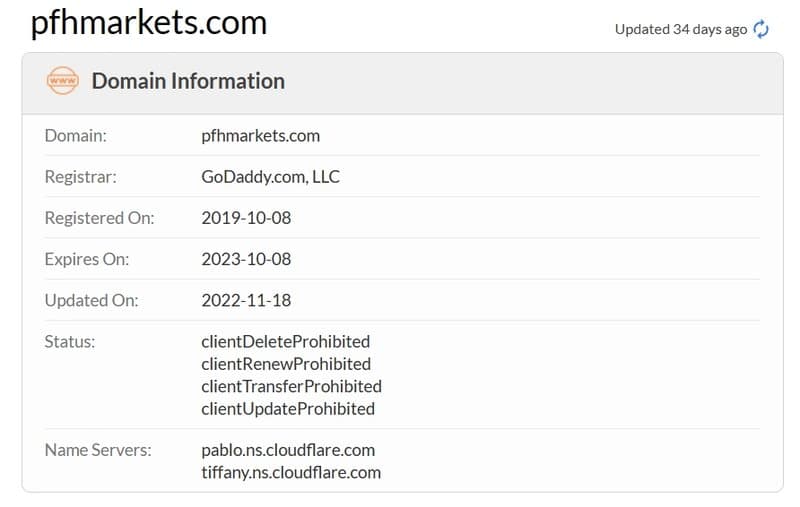Click the GoDaddy.com, LLC registrar value

270,177
